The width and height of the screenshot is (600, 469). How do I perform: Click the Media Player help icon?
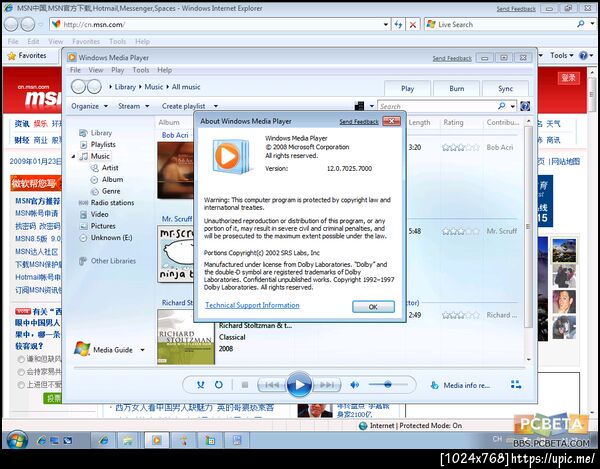pos(525,106)
